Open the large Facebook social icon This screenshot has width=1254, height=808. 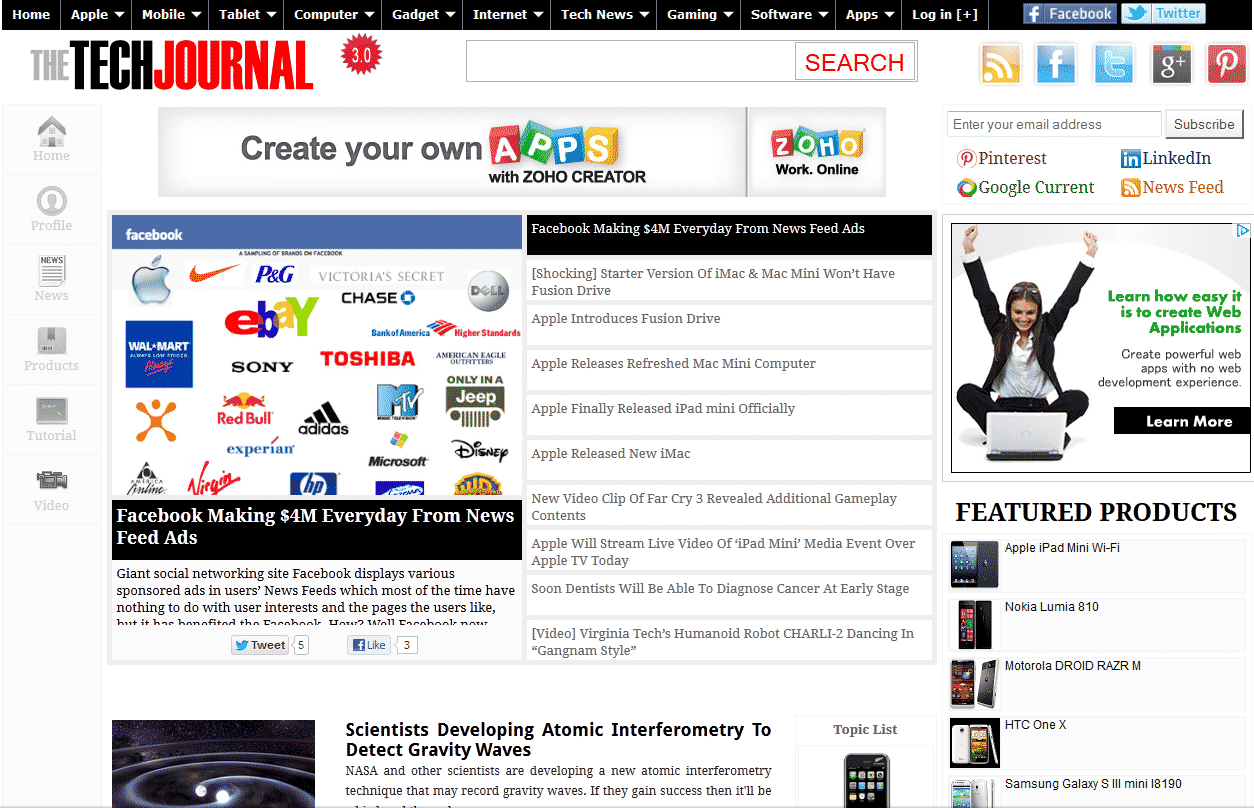tap(1056, 64)
